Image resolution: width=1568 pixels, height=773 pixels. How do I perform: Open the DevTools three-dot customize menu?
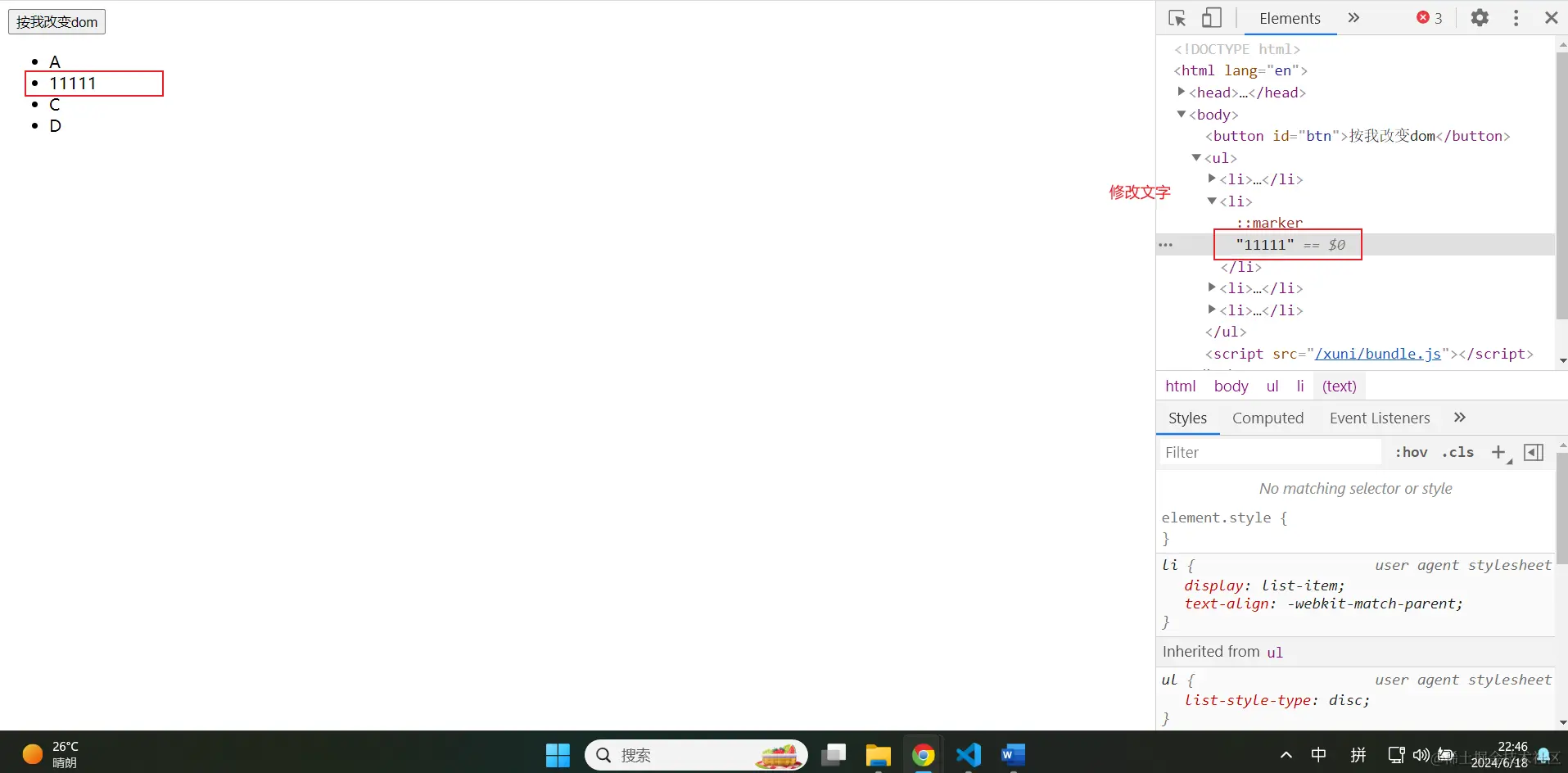[1516, 18]
